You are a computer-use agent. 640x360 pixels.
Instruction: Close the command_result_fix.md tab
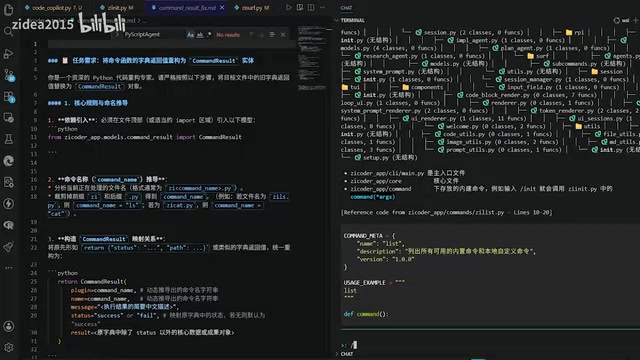pyautogui.click(x=222, y=7)
